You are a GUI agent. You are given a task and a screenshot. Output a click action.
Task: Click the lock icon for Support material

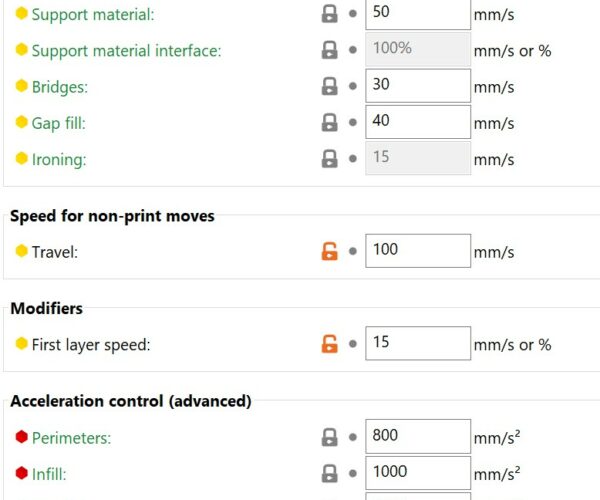click(x=329, y=14)
